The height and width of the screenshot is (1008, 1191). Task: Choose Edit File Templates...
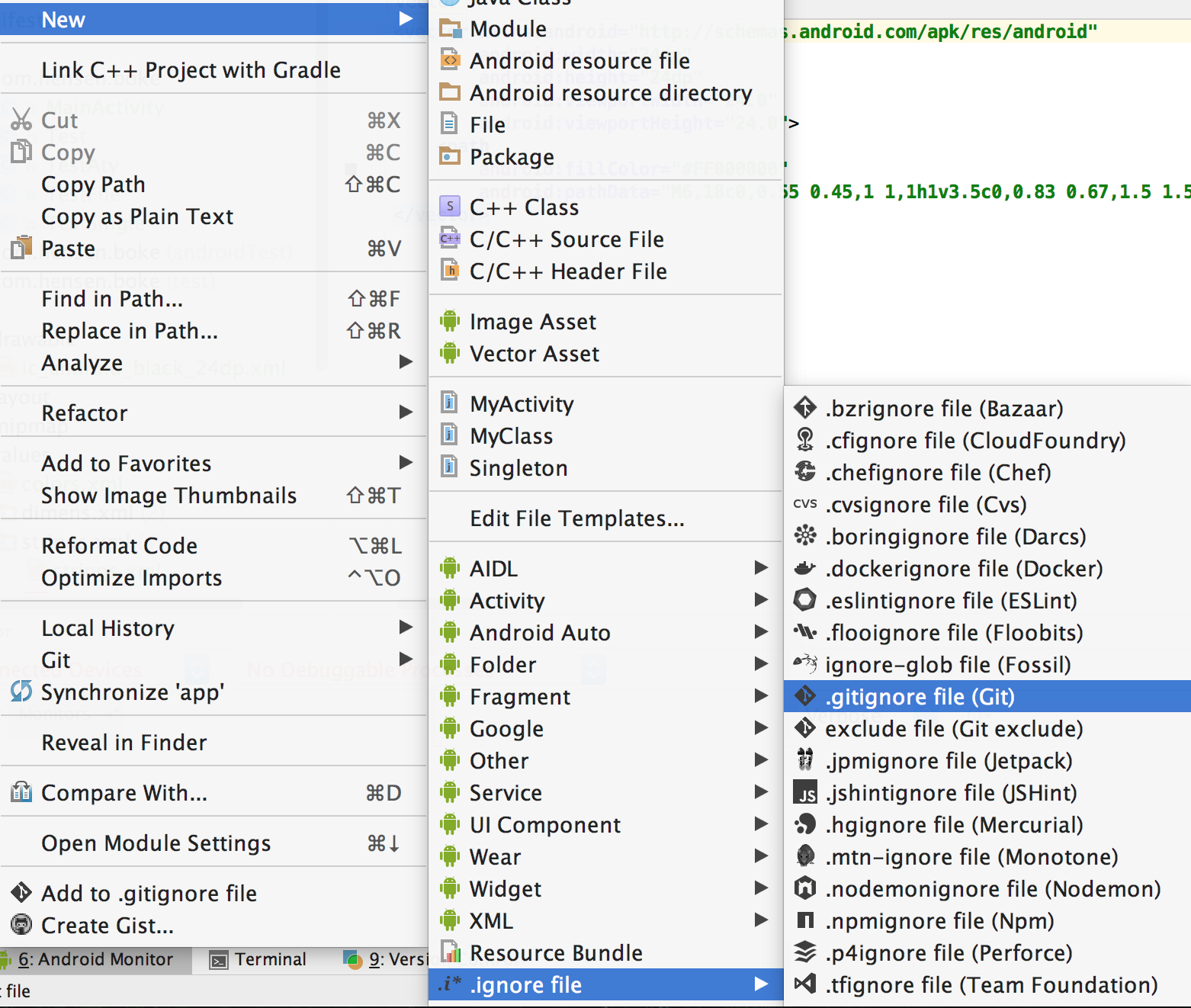606,518
